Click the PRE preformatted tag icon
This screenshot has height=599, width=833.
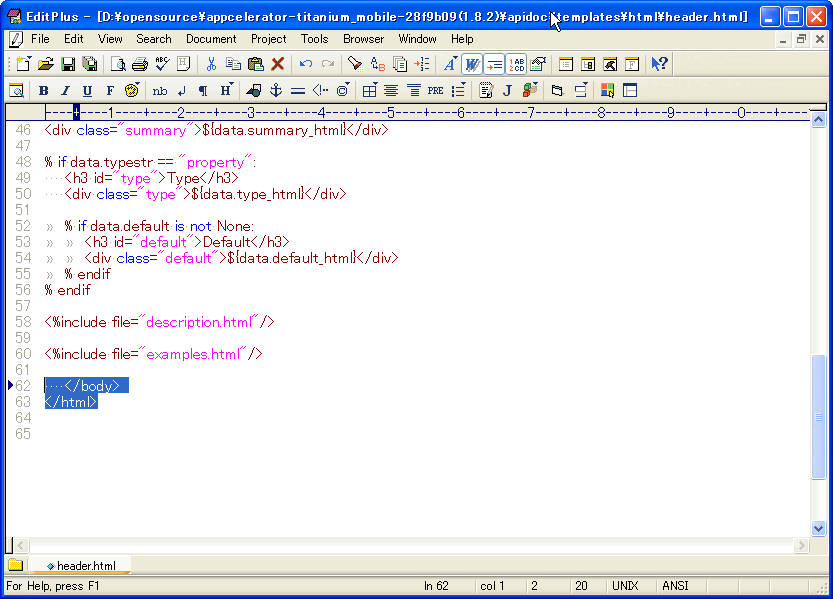436,91
